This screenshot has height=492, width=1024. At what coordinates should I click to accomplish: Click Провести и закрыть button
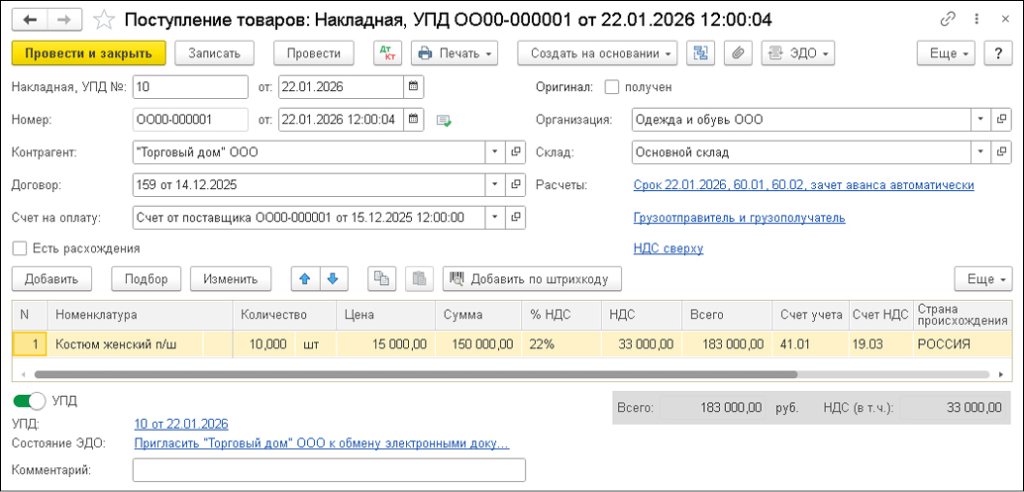(x=88, y=53)
